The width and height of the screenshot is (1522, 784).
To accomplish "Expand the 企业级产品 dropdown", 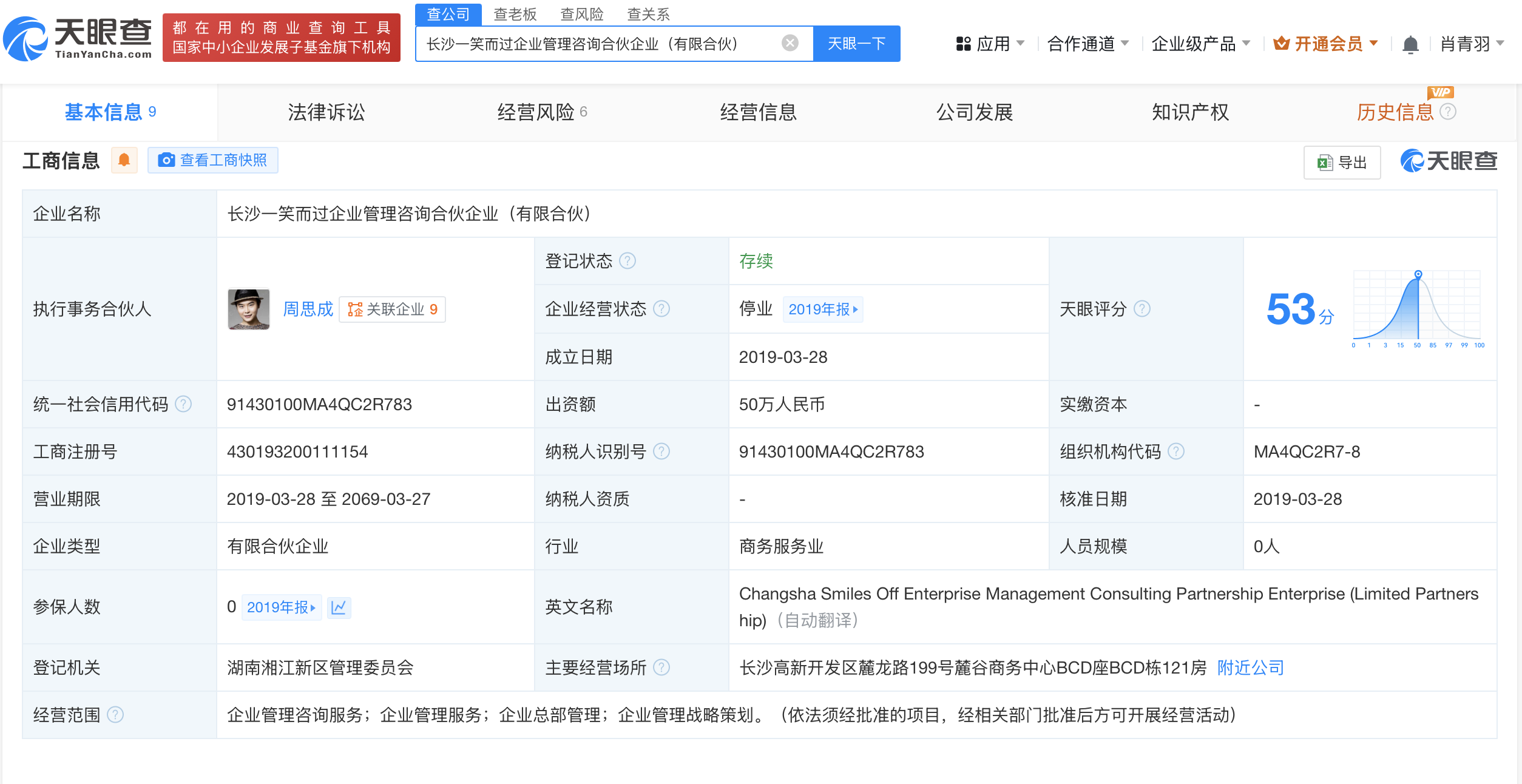I will [1200, 44].
